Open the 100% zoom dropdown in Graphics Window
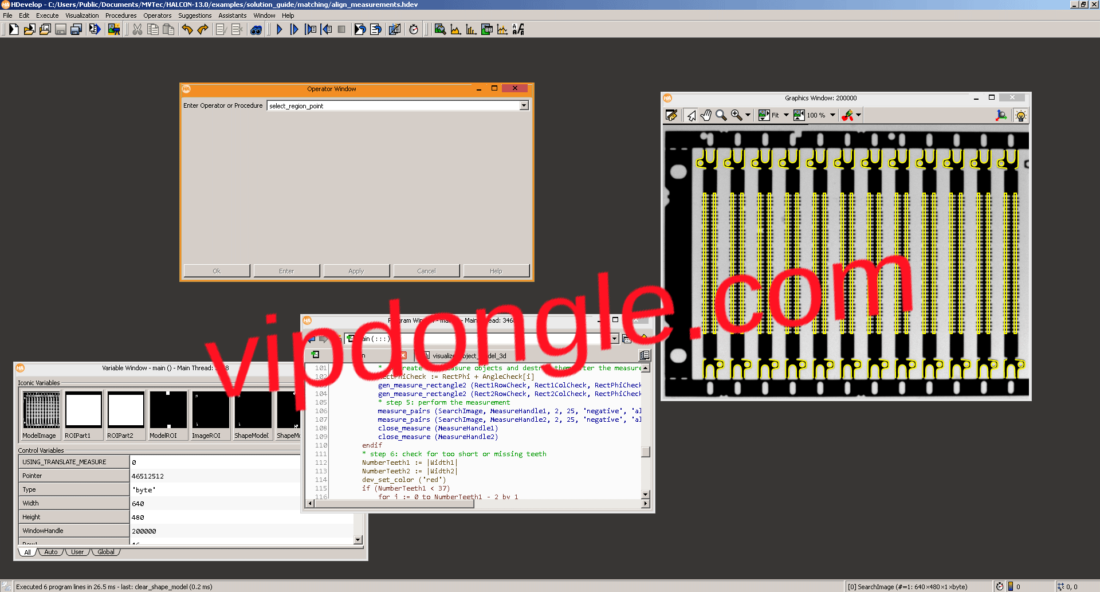The height and width of the screenshot is (592, 1100). click(832, 114)
